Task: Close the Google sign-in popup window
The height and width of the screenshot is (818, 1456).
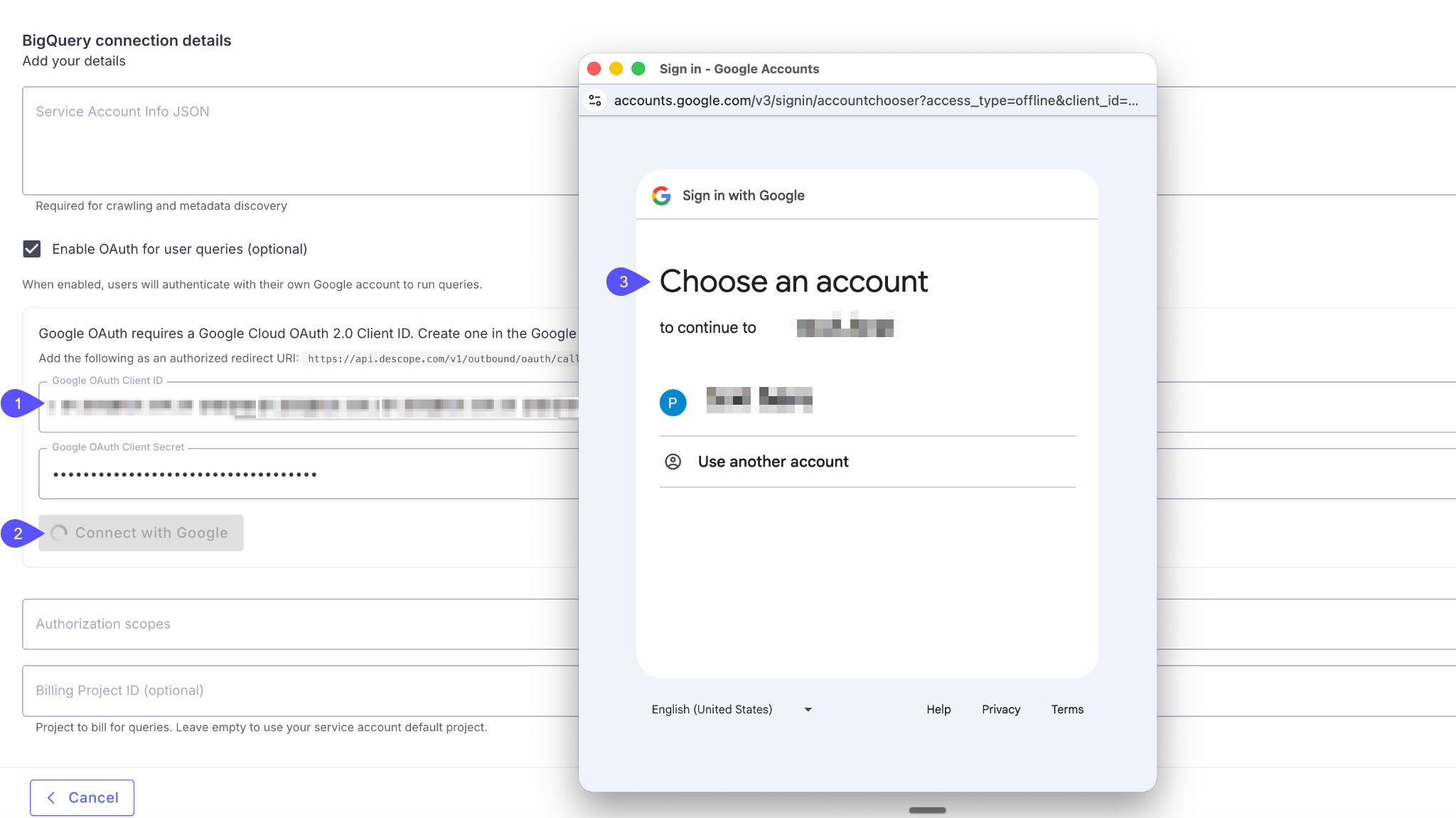Action: click(594, 69)
